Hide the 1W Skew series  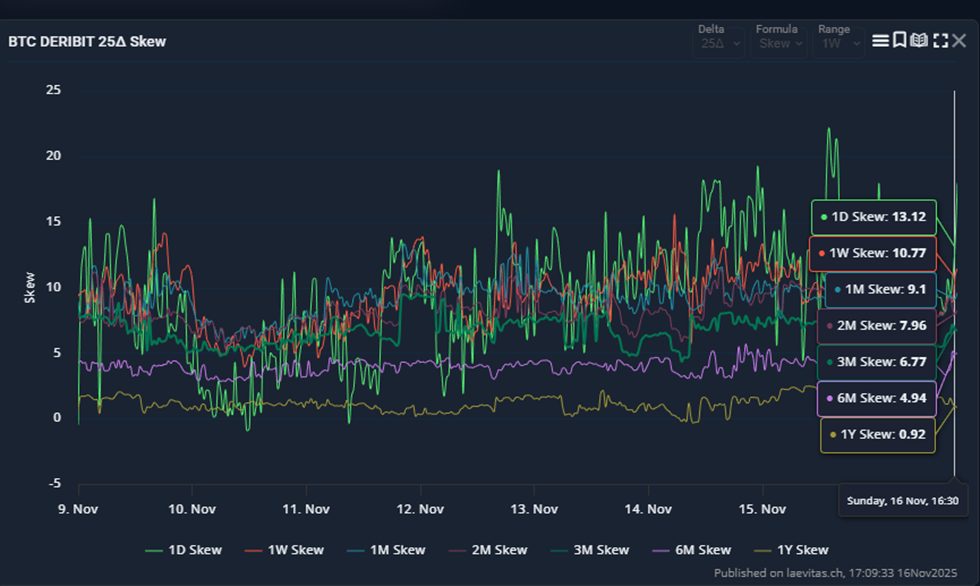point(285,549)
